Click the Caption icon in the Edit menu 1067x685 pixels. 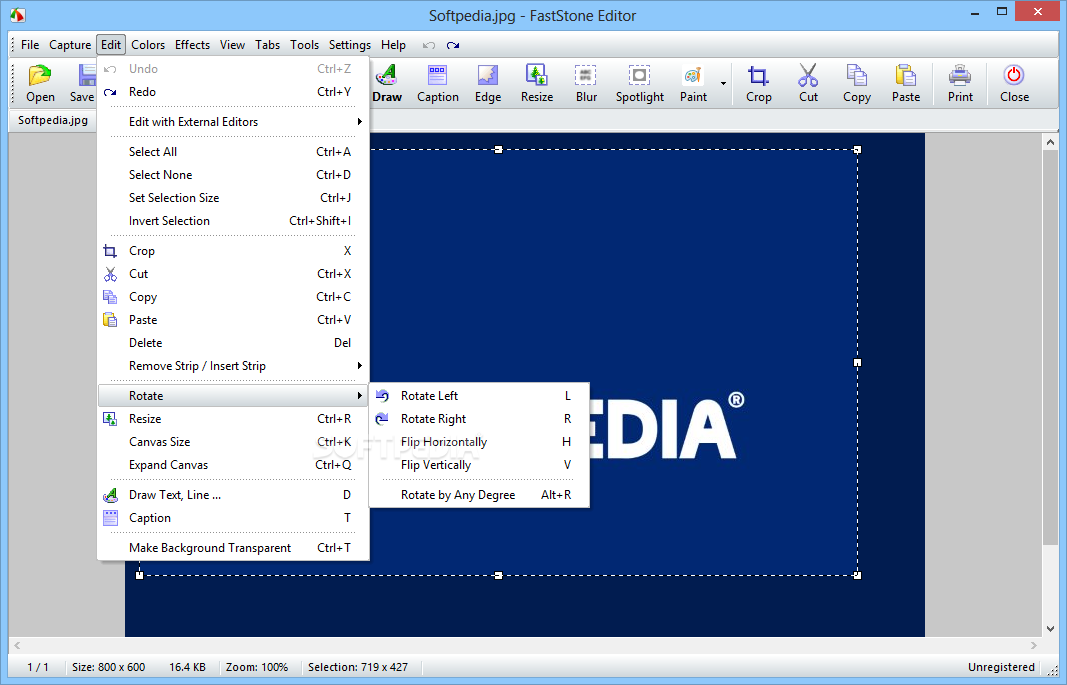pos(110,518)
